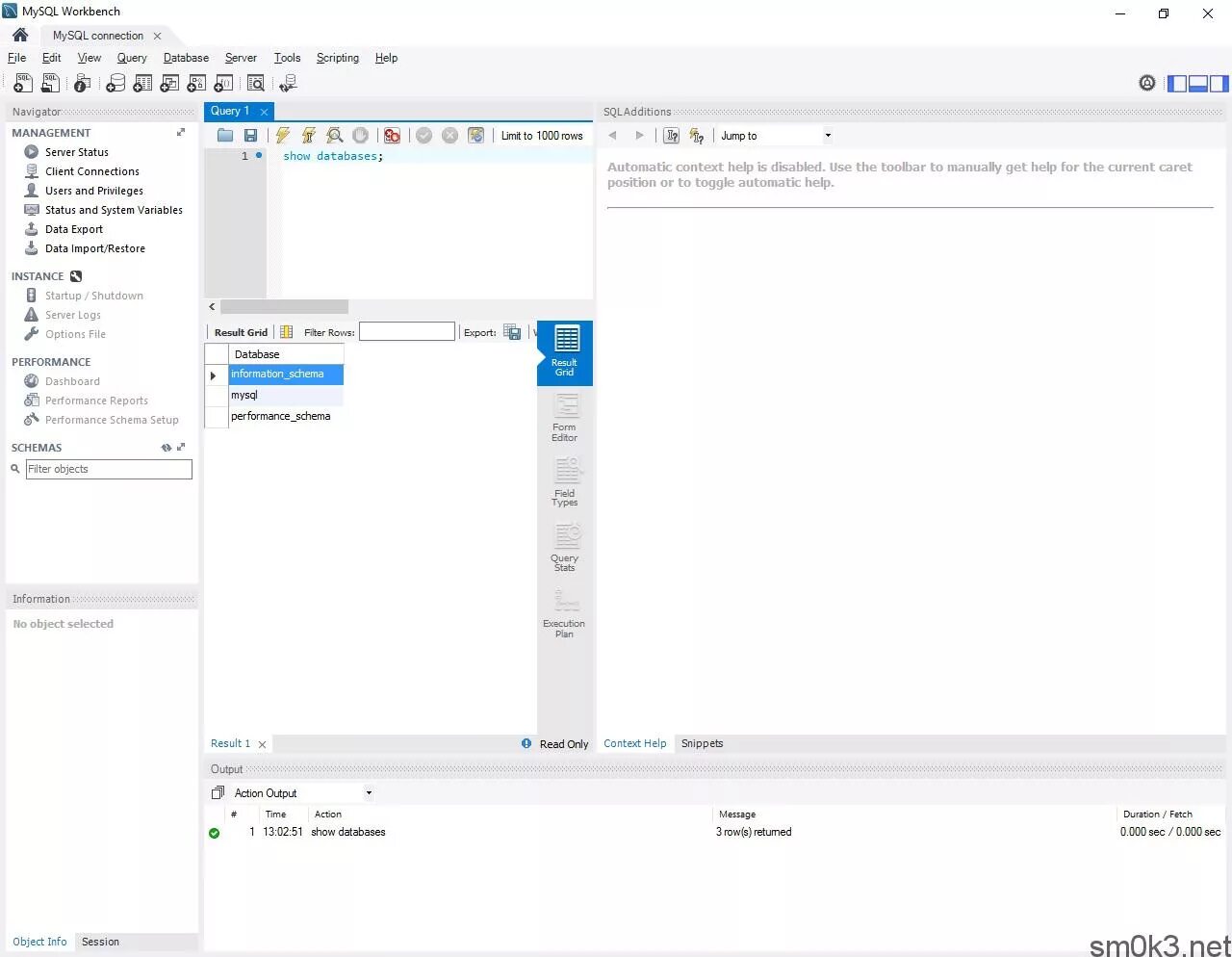
Task: Open Status and System Variables
Action: [114, 210]
